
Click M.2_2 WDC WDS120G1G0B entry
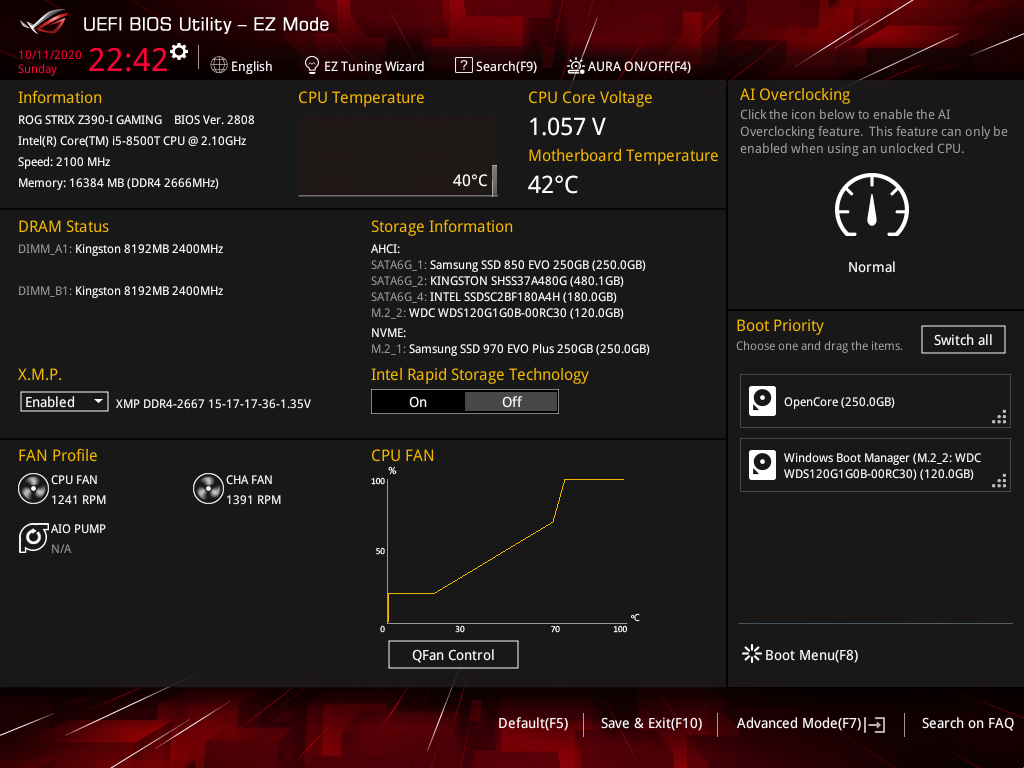[497, 313]
